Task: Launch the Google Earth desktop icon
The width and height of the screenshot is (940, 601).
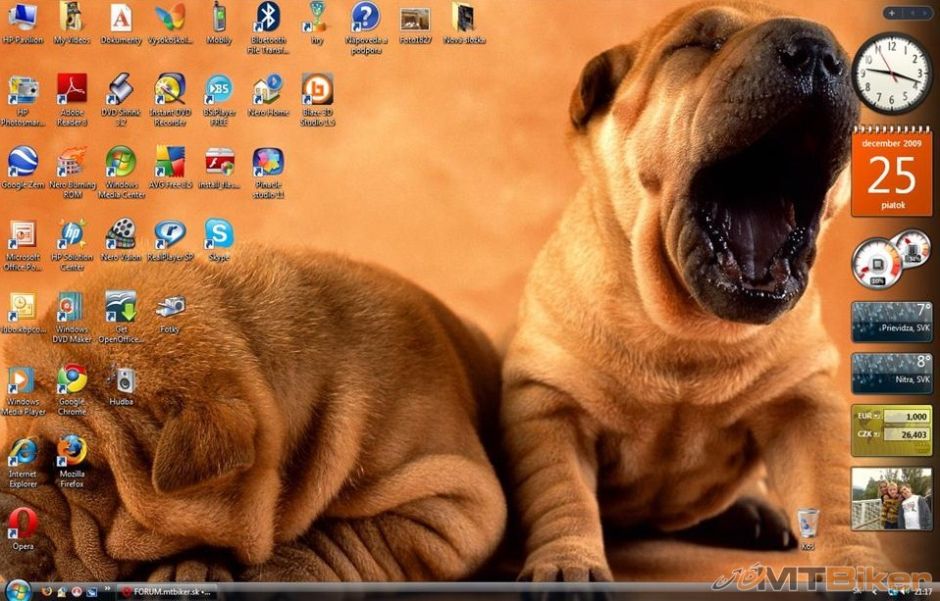Action: click(x=22, y=162)
